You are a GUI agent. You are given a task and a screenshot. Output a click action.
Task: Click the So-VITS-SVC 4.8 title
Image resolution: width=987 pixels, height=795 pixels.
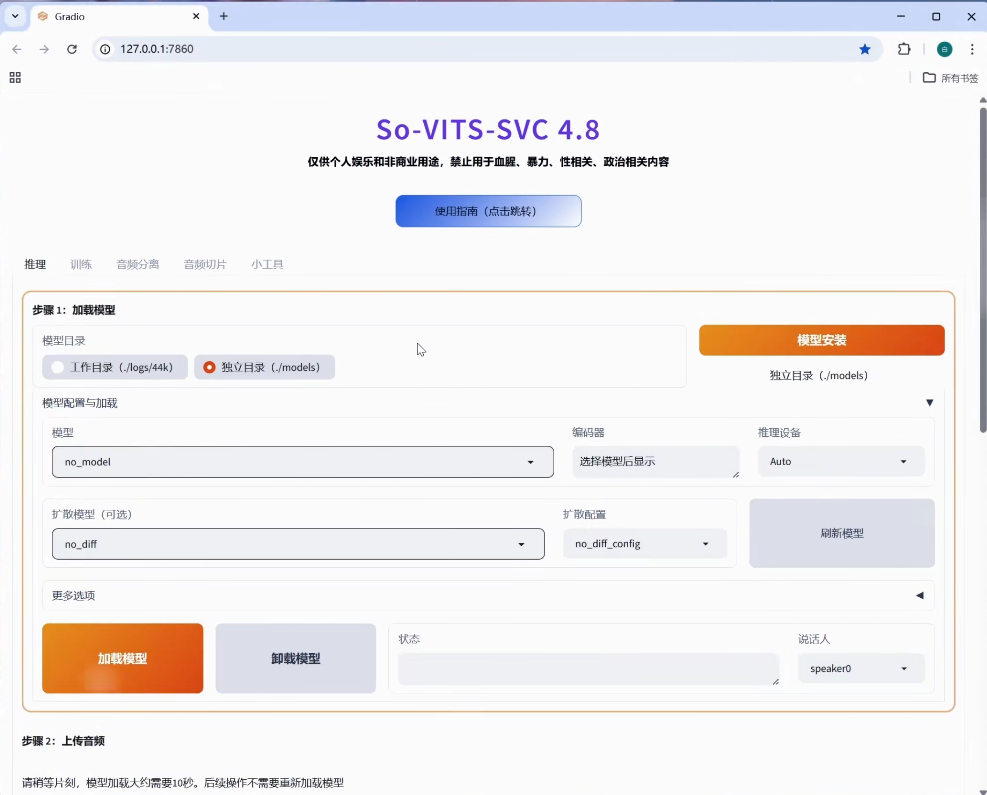[488, 130]
